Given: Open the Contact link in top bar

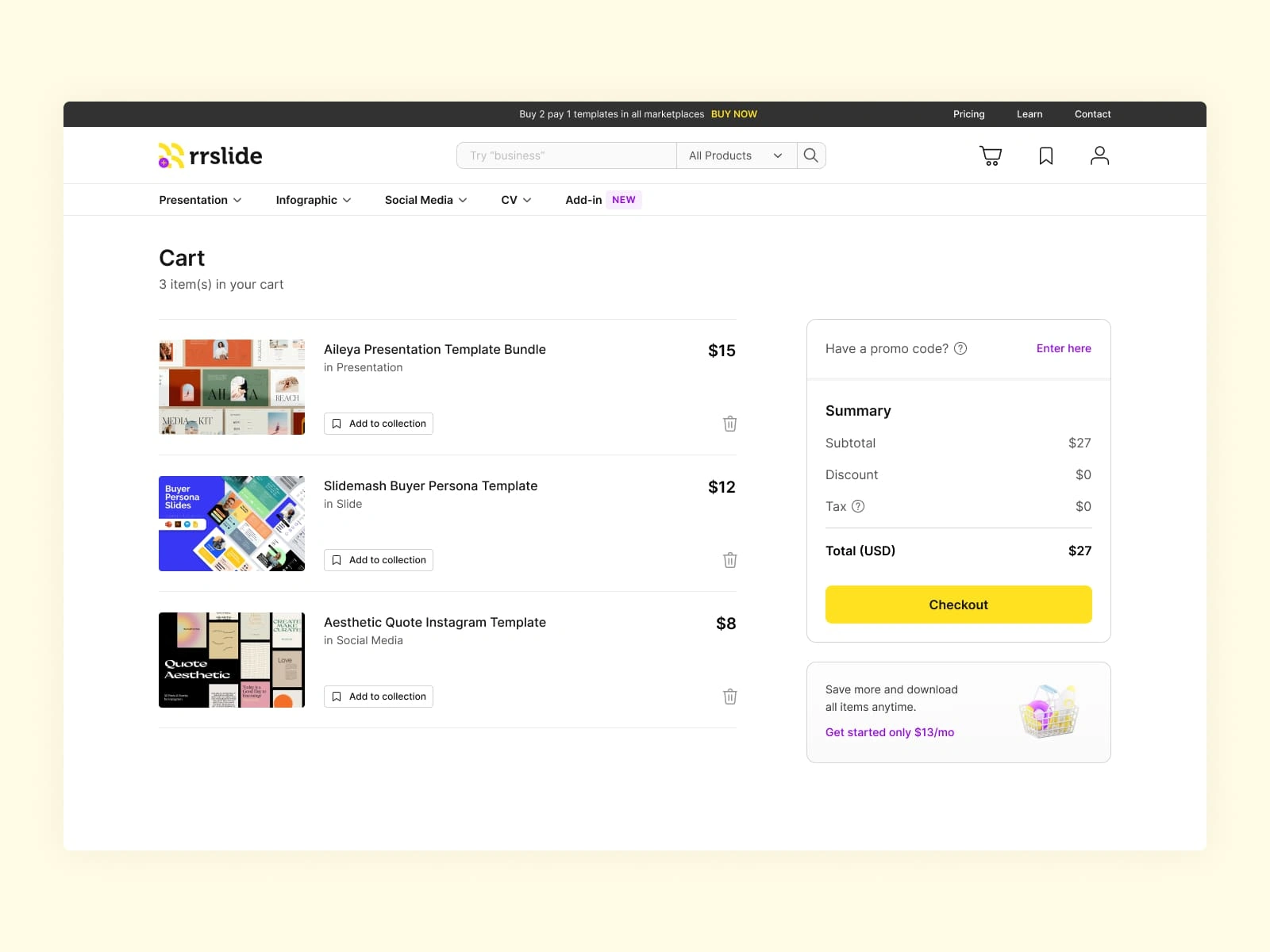Looking at the screenshot, I should [1093, 114].
